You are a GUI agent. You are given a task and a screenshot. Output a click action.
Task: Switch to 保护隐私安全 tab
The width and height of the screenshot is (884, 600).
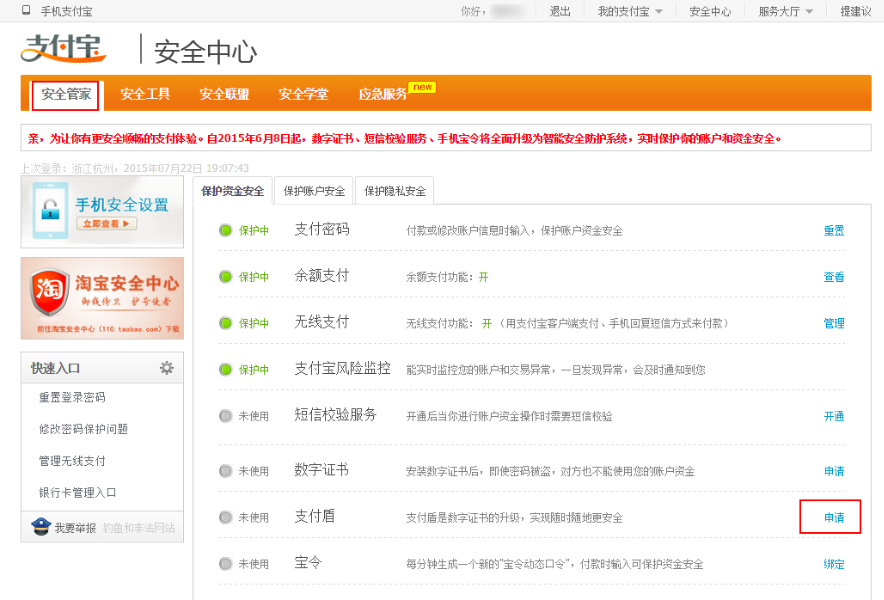tap(394, 191)
